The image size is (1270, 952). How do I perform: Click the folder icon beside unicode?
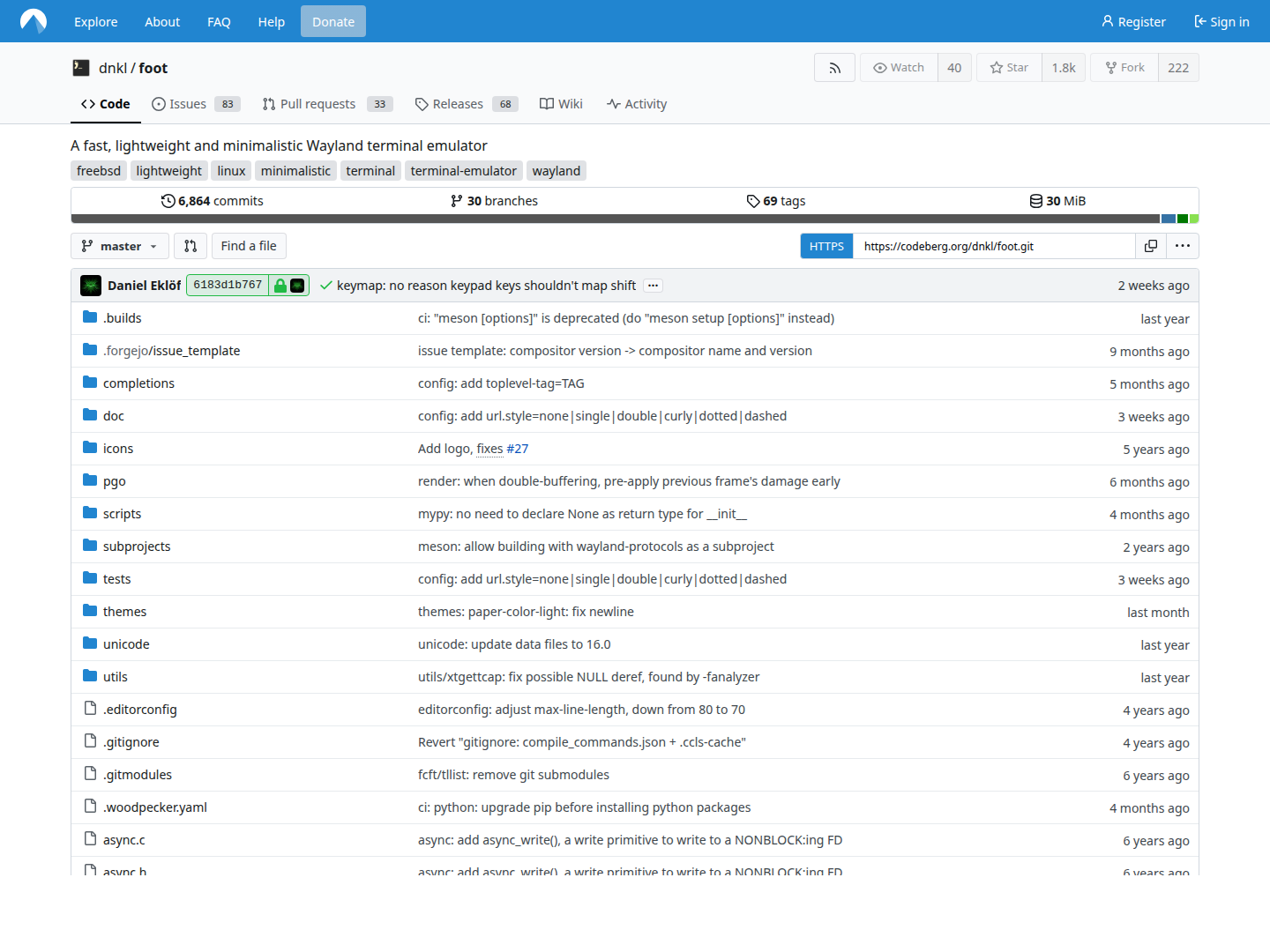90,643
